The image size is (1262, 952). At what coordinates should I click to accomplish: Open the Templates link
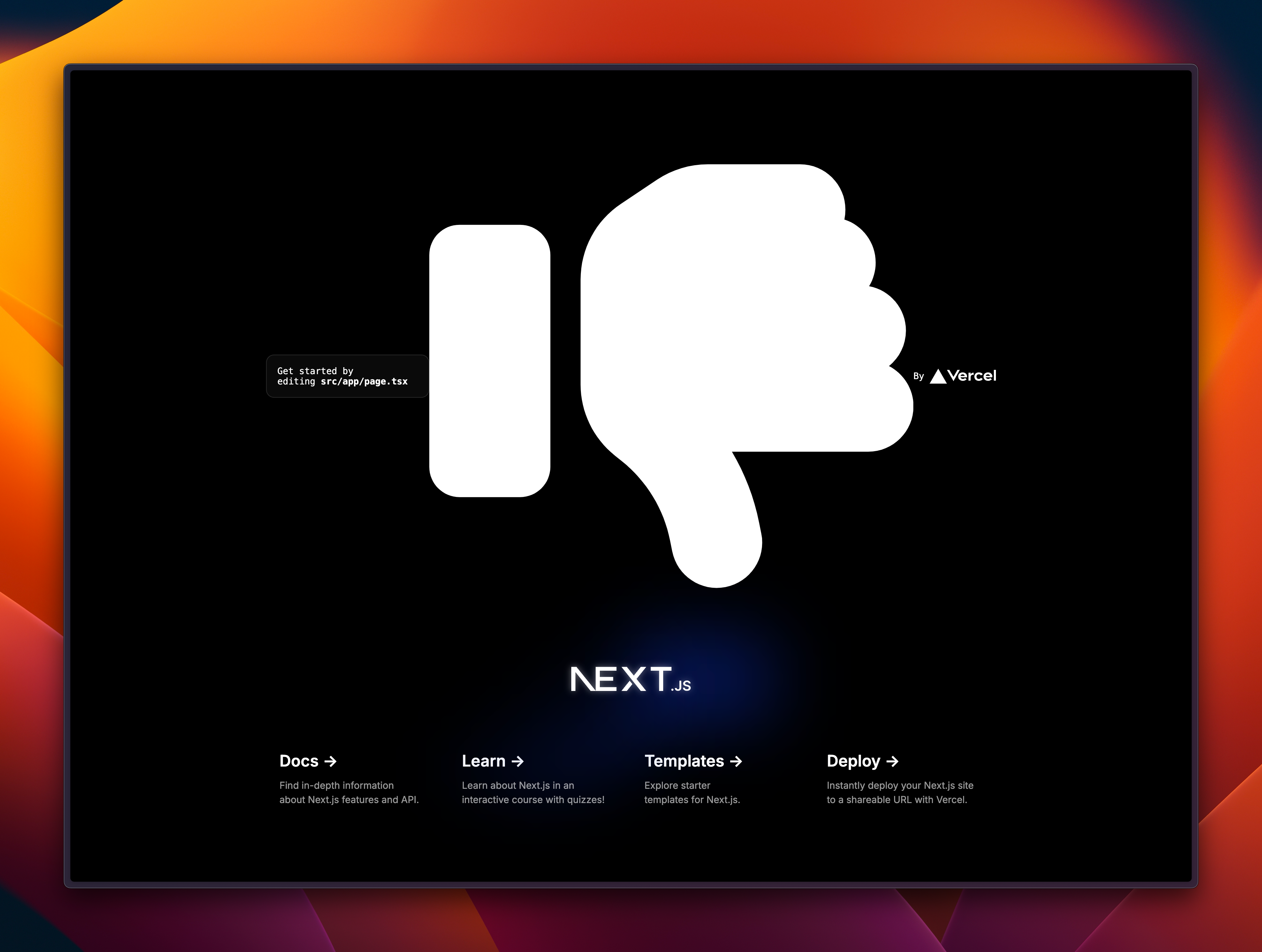click(x=684, y=762)
